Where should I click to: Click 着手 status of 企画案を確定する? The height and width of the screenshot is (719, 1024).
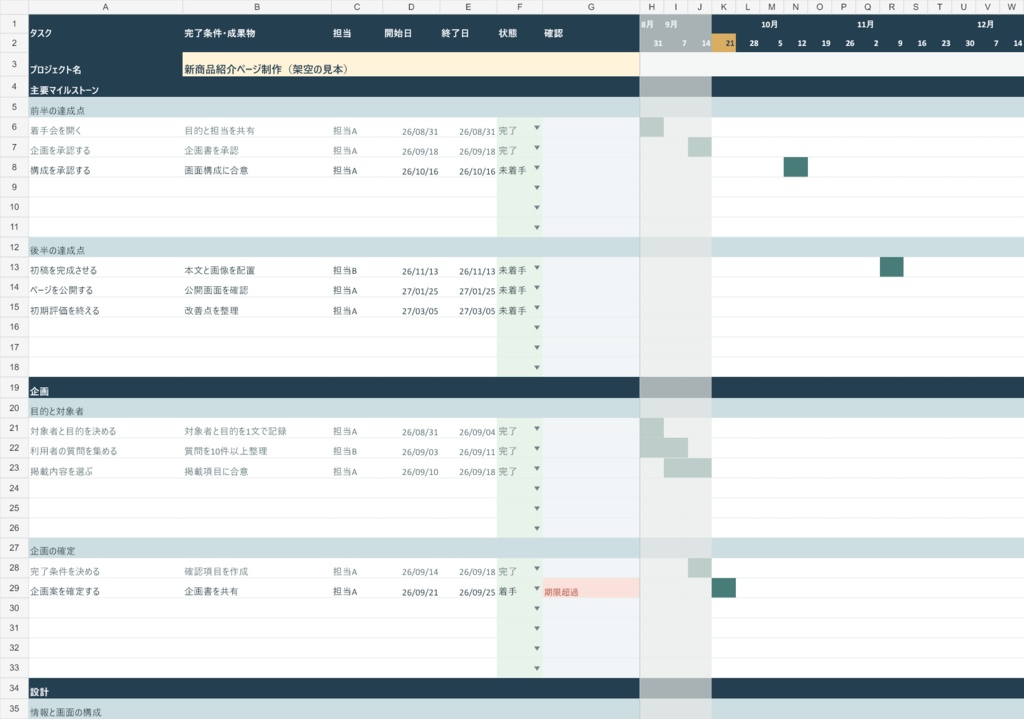click(507, 592)
